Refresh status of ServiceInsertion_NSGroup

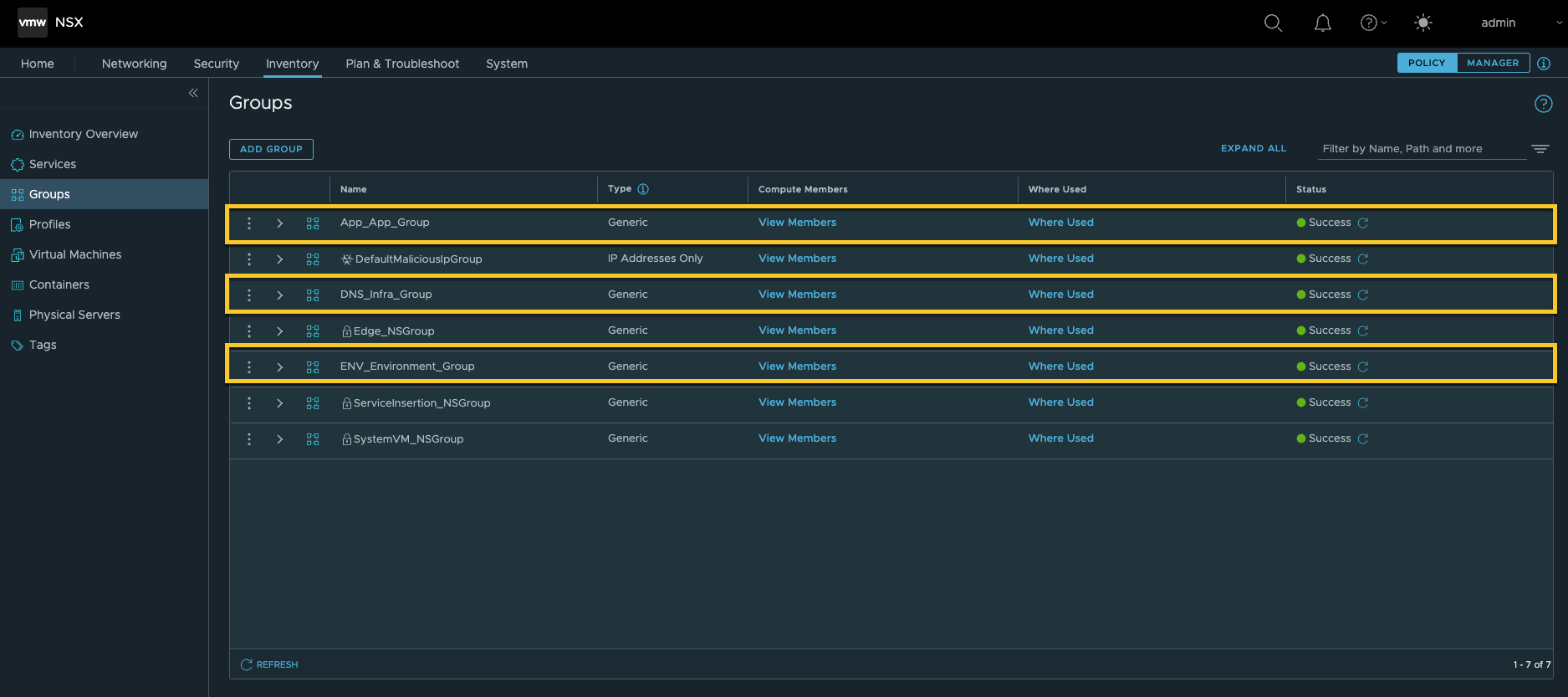click(x=1362, y=403)
